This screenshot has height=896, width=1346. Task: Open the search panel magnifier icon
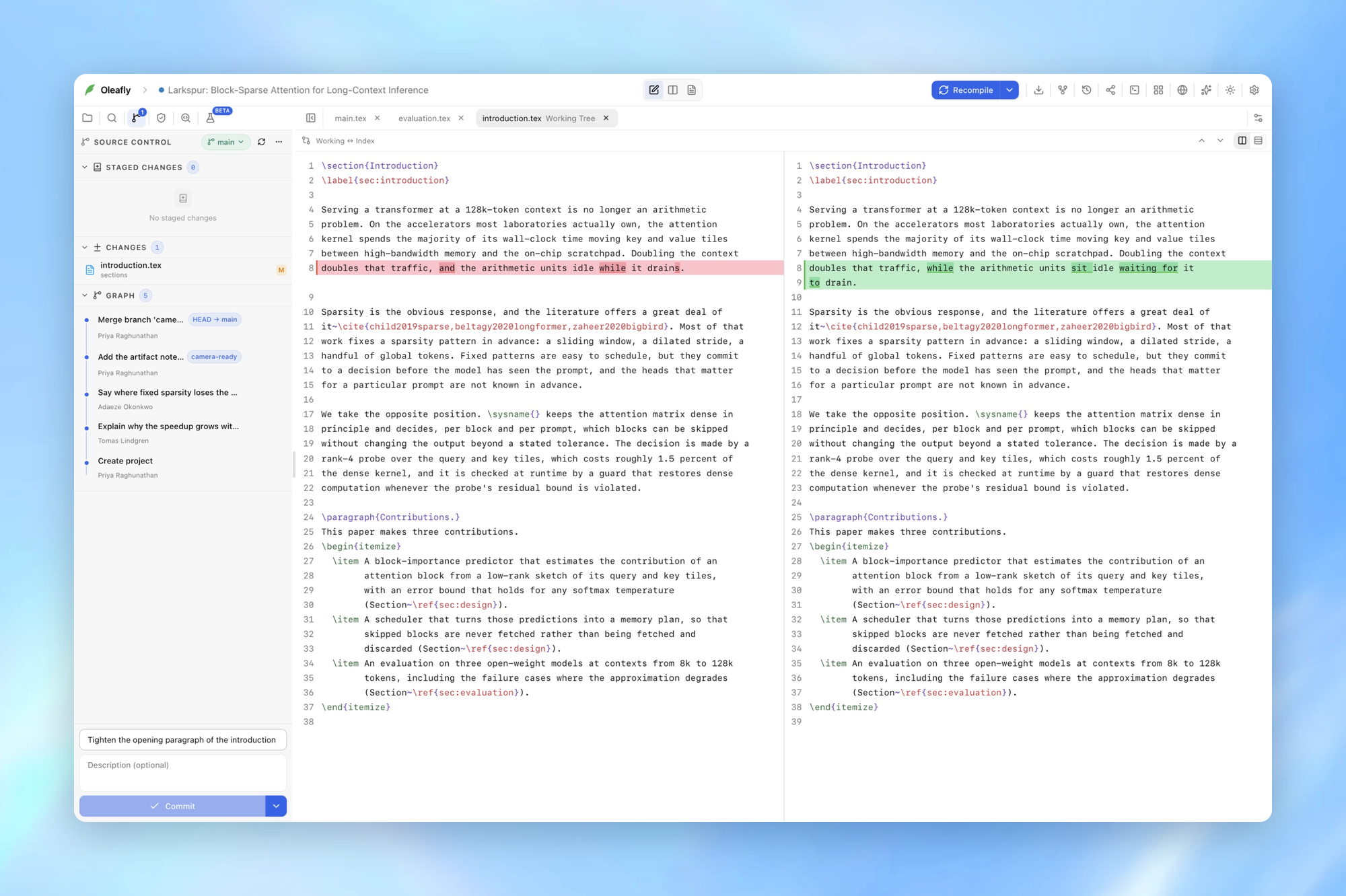click(112, 118)
